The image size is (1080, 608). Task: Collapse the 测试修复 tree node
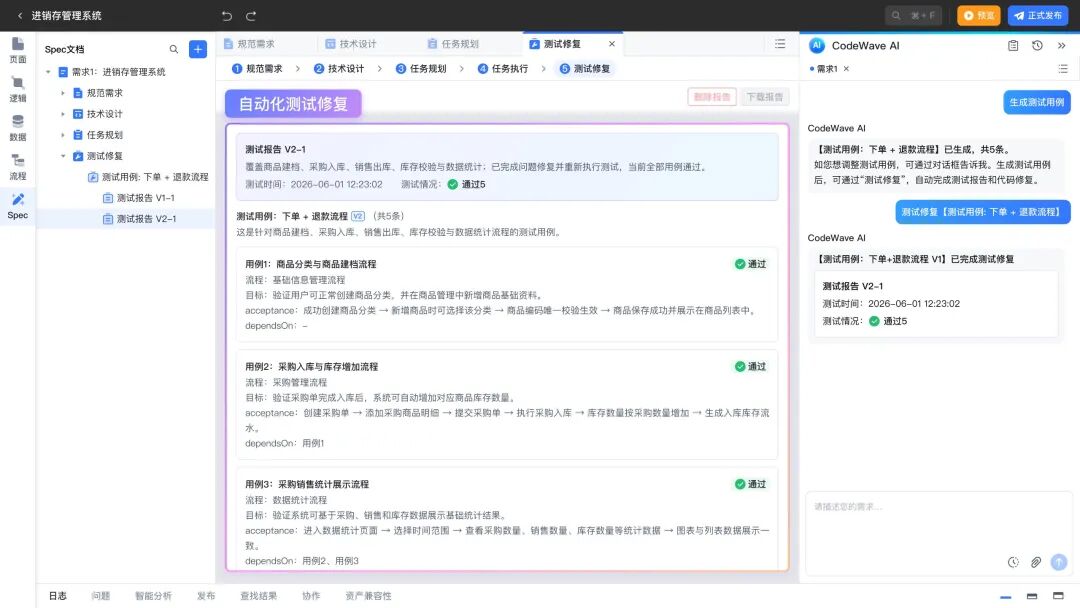pyautogui.click(x=63, y=156)
